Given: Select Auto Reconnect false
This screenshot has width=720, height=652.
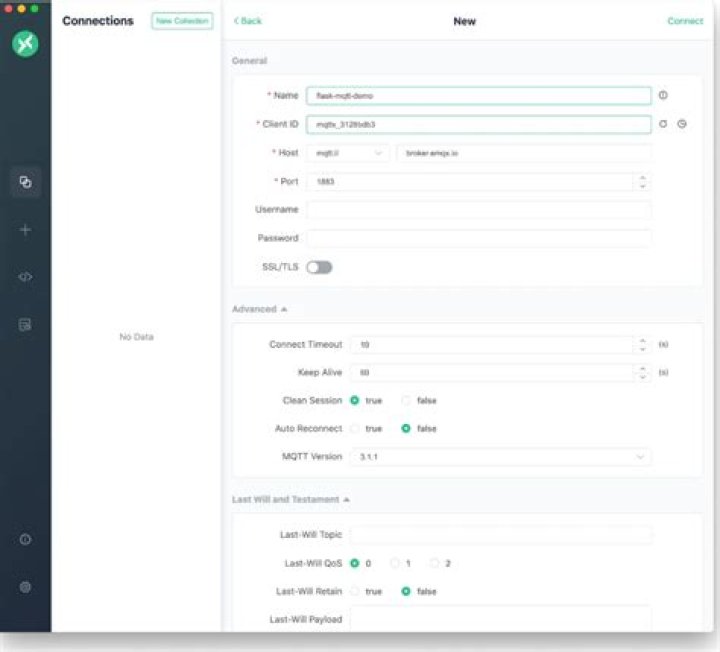Looking at the screenshot, I should [406, 428].
